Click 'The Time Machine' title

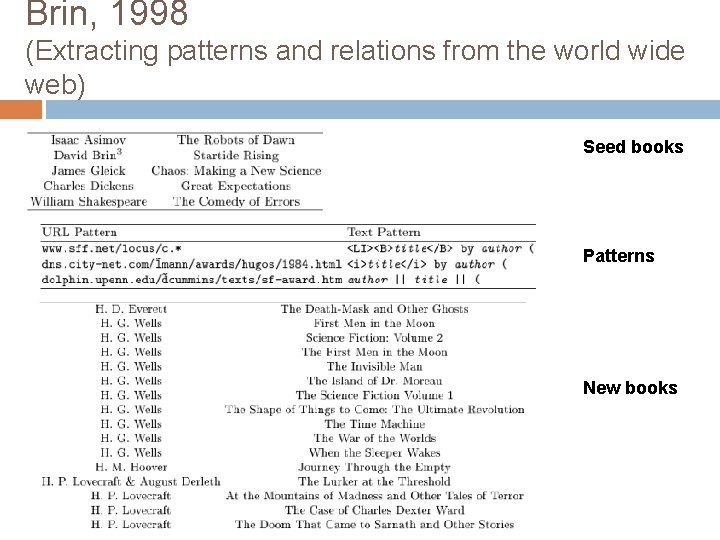point(375,424)
